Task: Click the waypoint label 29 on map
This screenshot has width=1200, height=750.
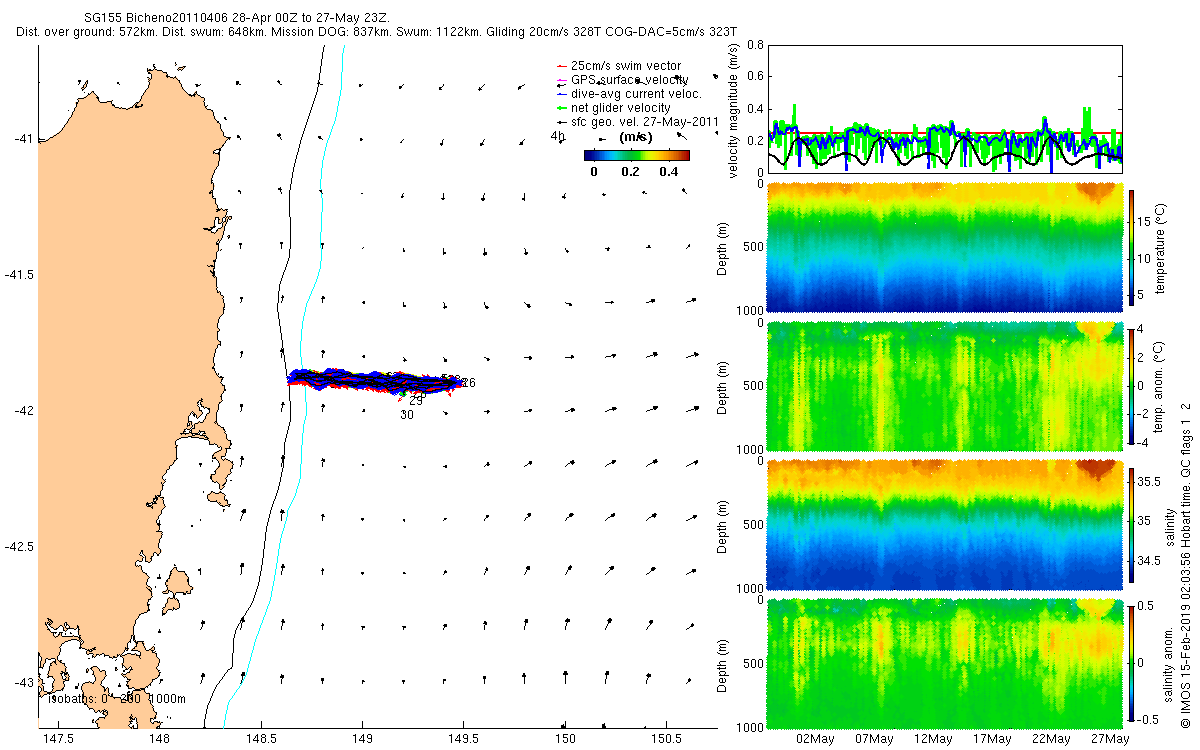Action: 416,400
